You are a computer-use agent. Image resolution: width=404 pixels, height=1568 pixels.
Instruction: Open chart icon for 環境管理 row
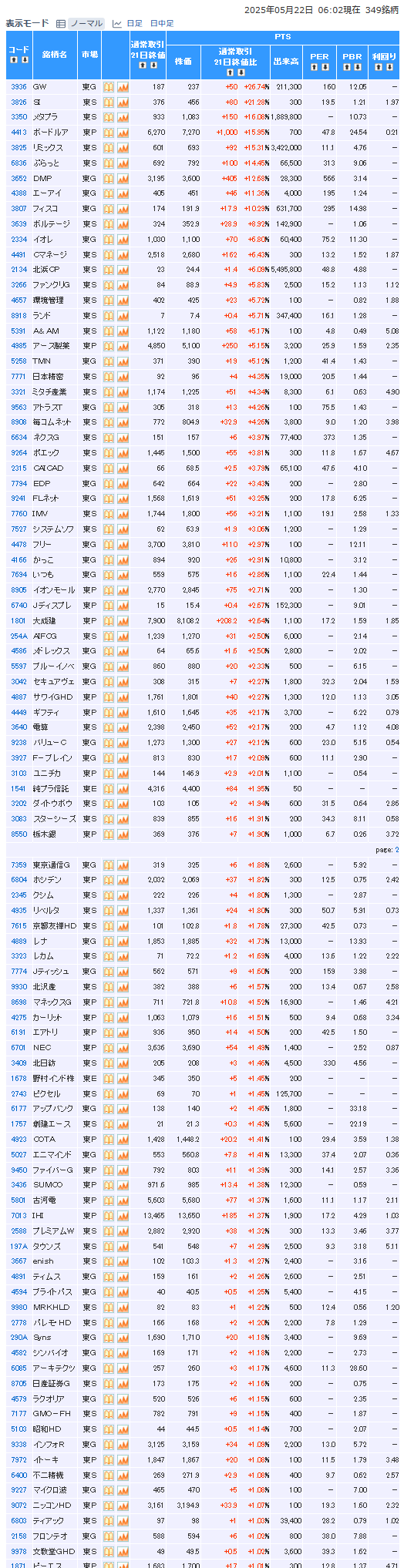(123, 301)
